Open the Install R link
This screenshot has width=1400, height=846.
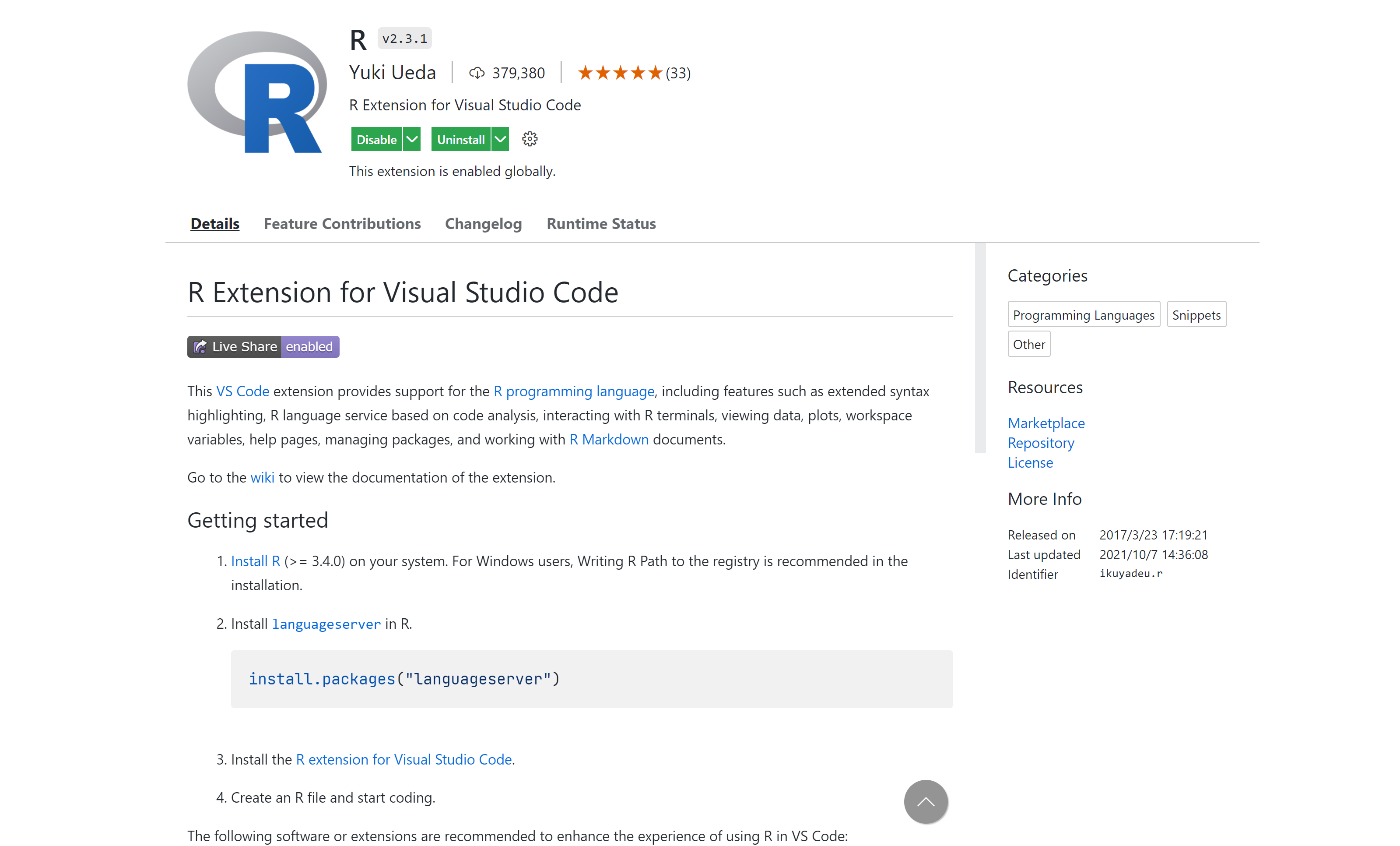tap(255, 560)
